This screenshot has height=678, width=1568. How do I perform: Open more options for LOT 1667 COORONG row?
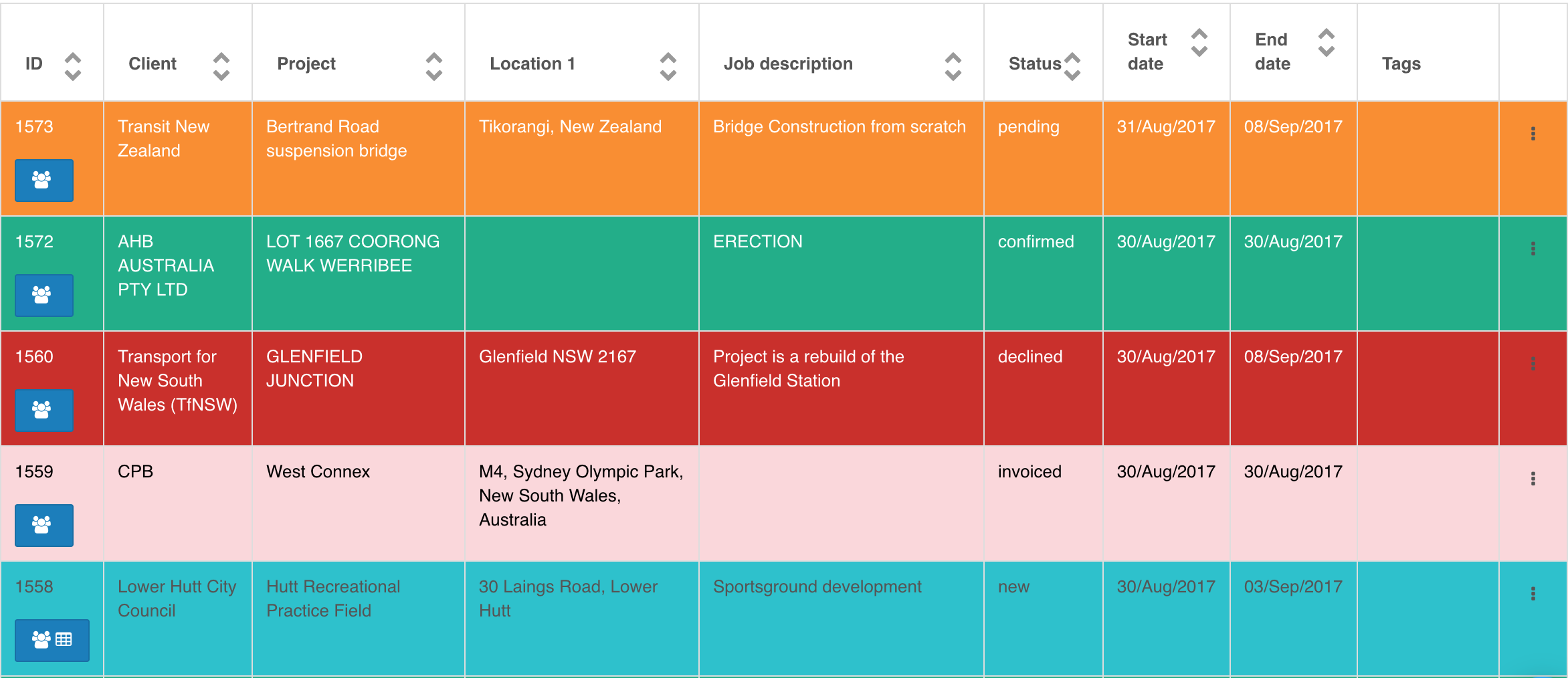[x=1533, y=249]
